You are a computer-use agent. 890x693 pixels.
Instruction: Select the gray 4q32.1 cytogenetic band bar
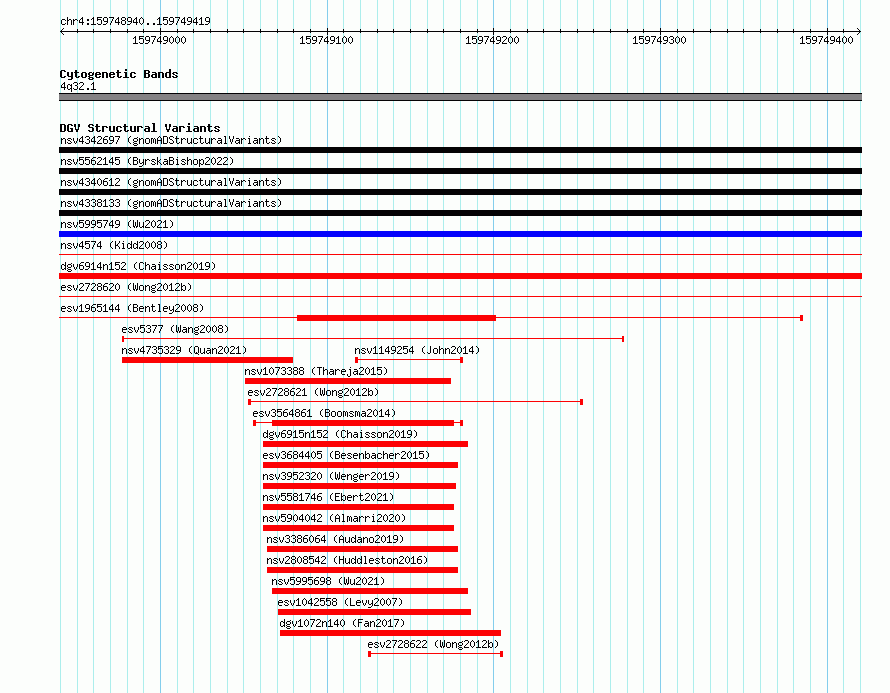coord(460,97)
